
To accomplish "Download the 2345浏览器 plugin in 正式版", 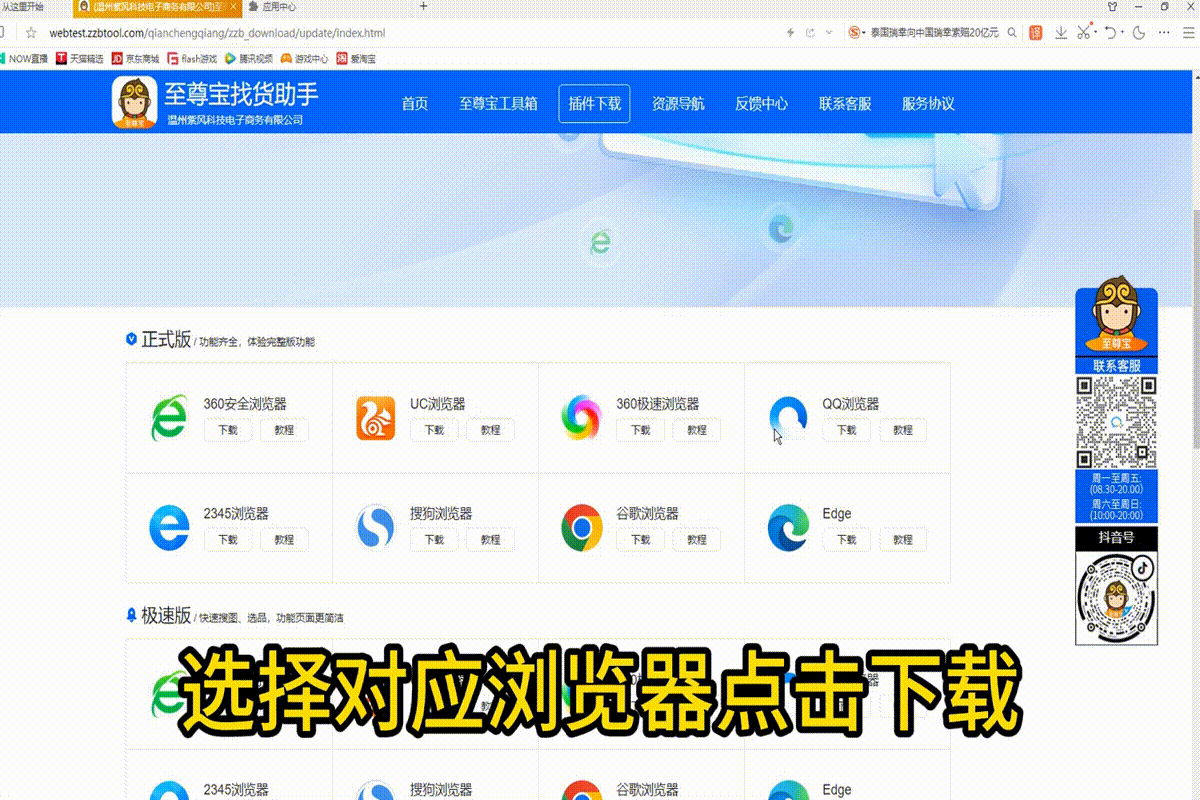I will point(228,540).
